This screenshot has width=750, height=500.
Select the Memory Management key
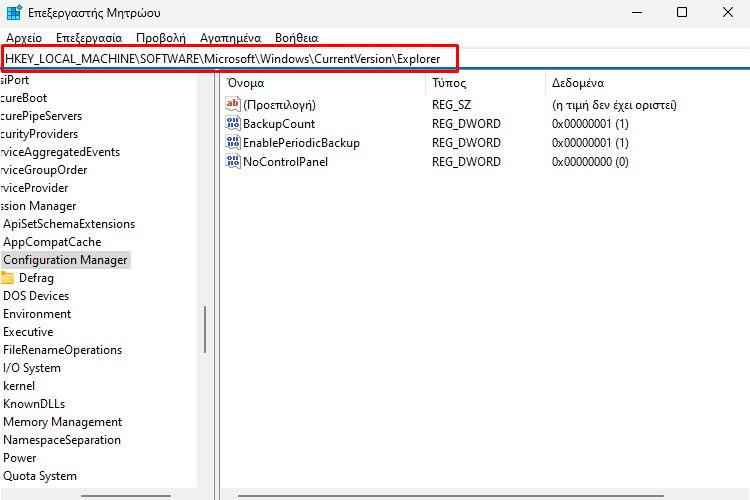click(x=63, y=422)
